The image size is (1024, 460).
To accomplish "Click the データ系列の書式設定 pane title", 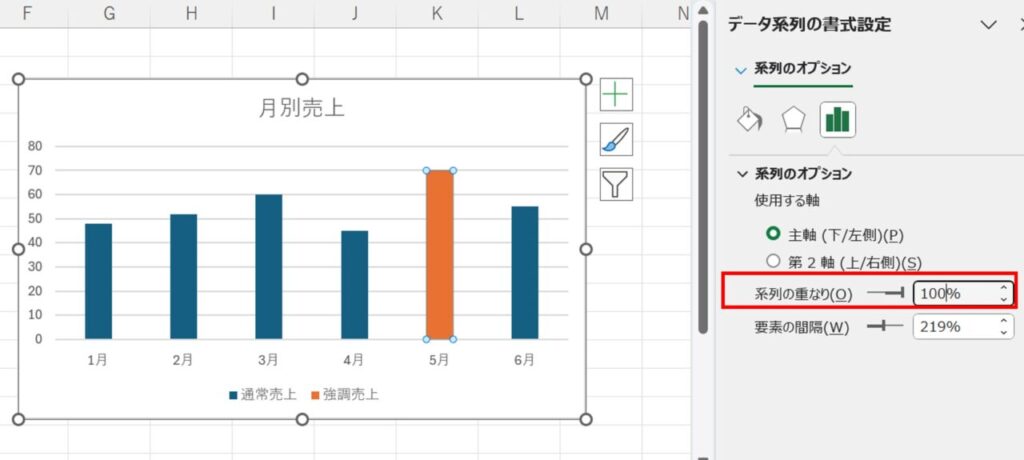I will pyautogui.click(x=809, y=25).
